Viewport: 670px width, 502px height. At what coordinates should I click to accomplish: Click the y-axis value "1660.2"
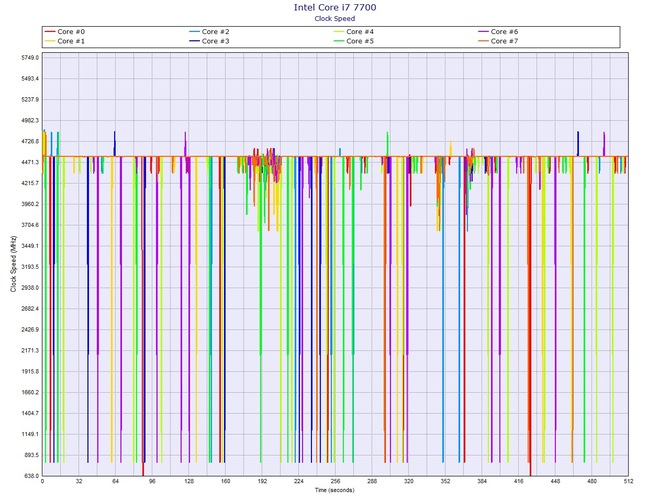pyautogui.click(x=30, y=393)
